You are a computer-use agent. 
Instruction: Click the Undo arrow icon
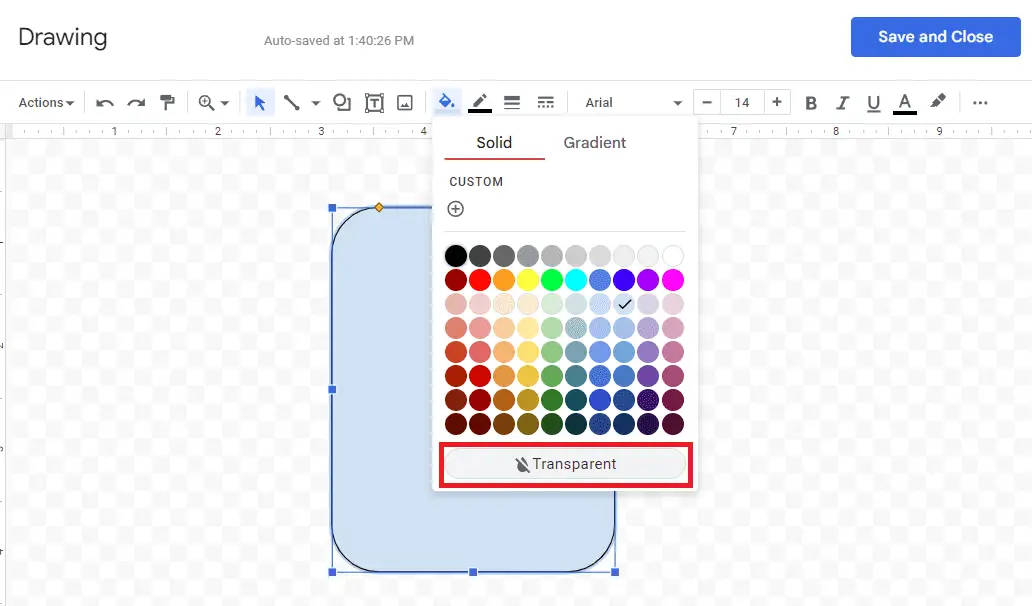(105, 103)
